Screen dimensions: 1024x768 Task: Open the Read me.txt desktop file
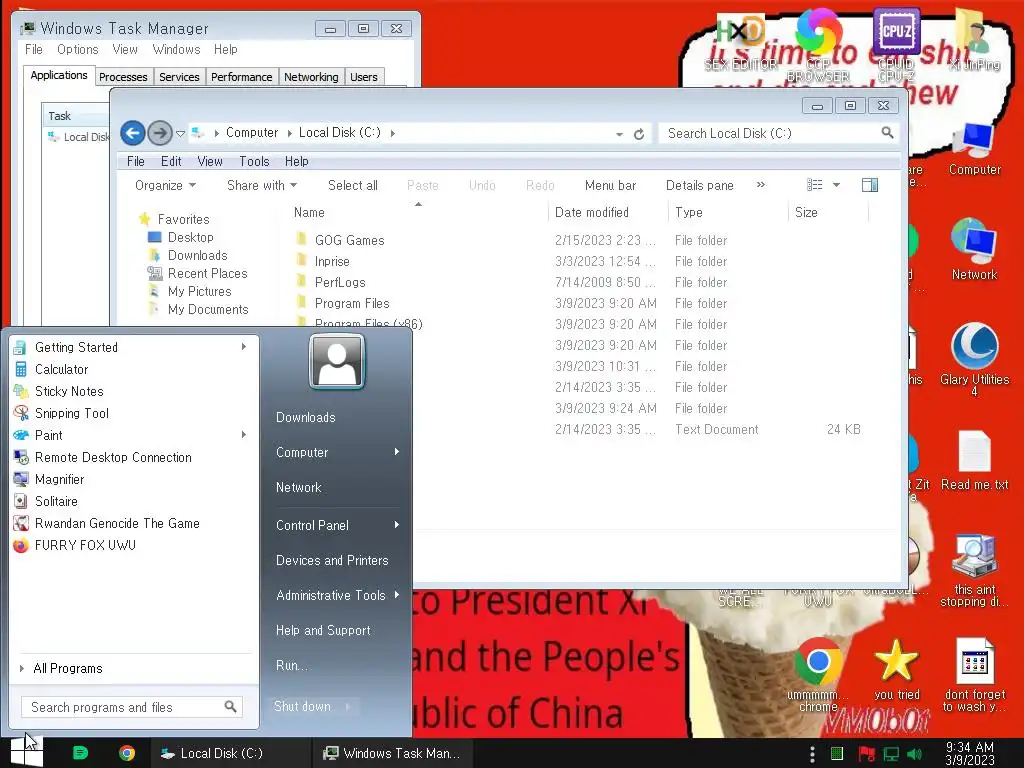coord(974,460)
